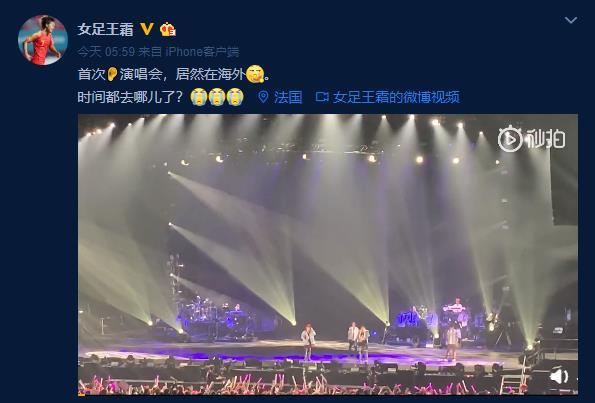Open 女足王霜的微博视频 link
Screen dimensions: 595x403
pyautogui.click(x=396, y=98)
